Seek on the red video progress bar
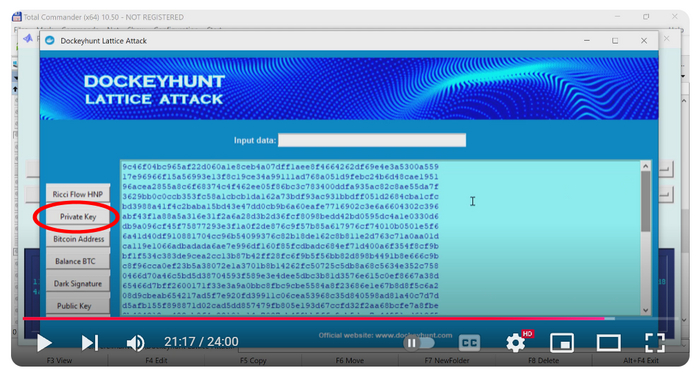 coord(313,319)
